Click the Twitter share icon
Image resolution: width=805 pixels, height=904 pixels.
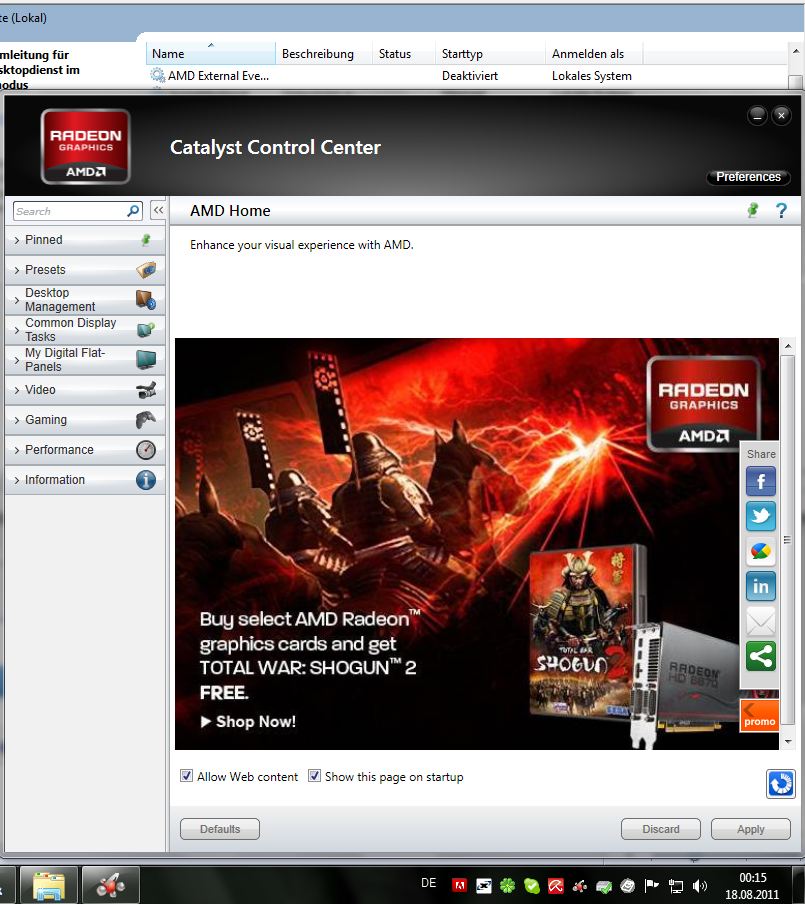[761, 516]
